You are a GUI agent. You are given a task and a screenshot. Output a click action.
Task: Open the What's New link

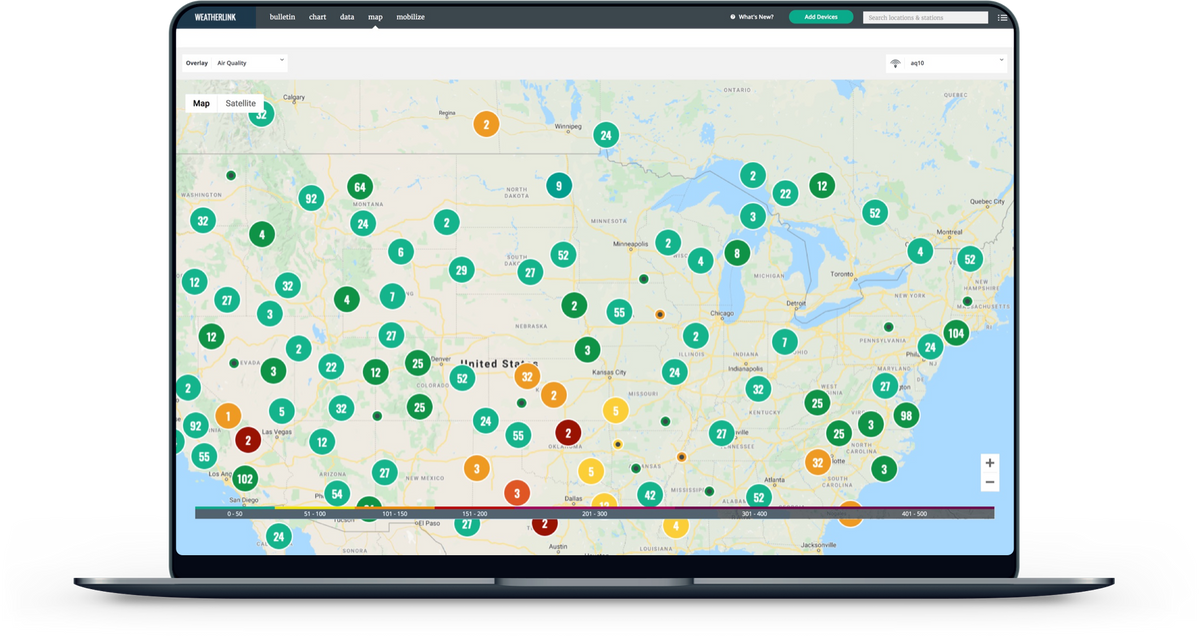pyautogui.click(x=754, y=17)
